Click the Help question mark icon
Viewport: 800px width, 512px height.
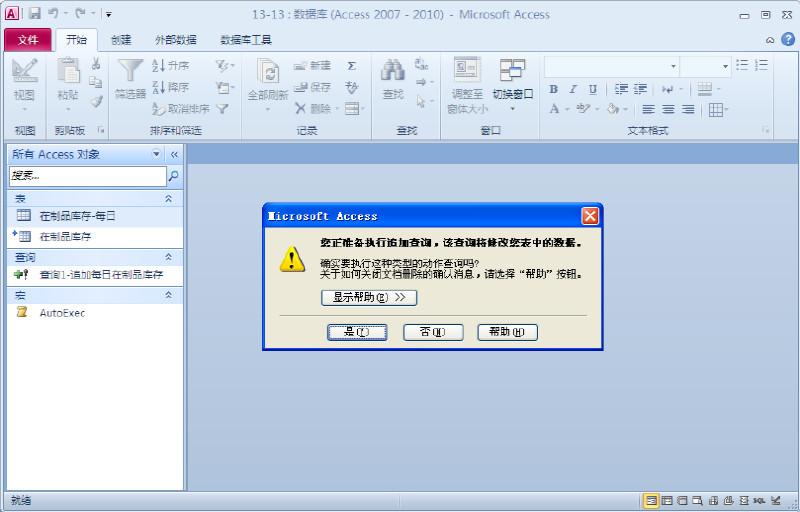click(x=788, y=40)
